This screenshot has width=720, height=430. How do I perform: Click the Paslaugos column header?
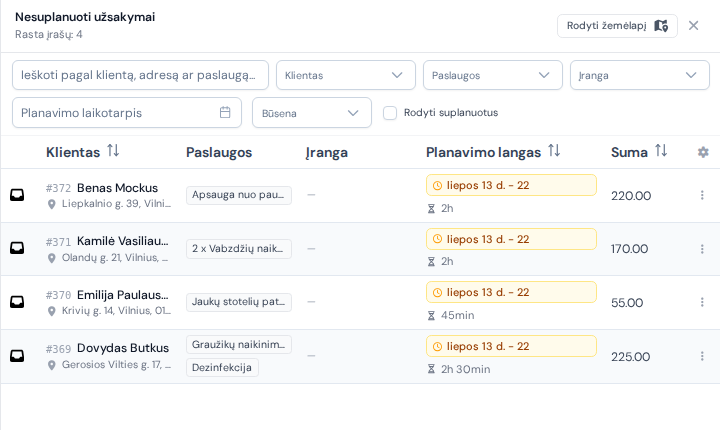pos(219,153)
